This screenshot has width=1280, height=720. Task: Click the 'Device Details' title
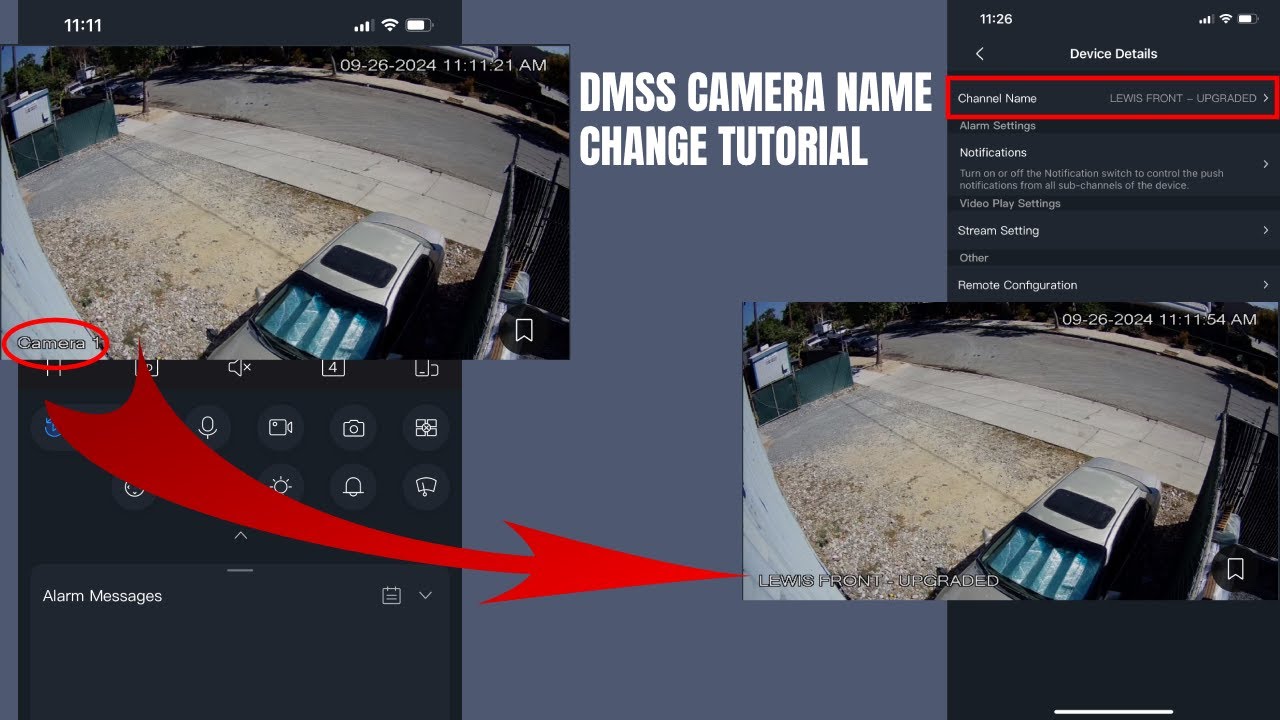[1113, 54]
